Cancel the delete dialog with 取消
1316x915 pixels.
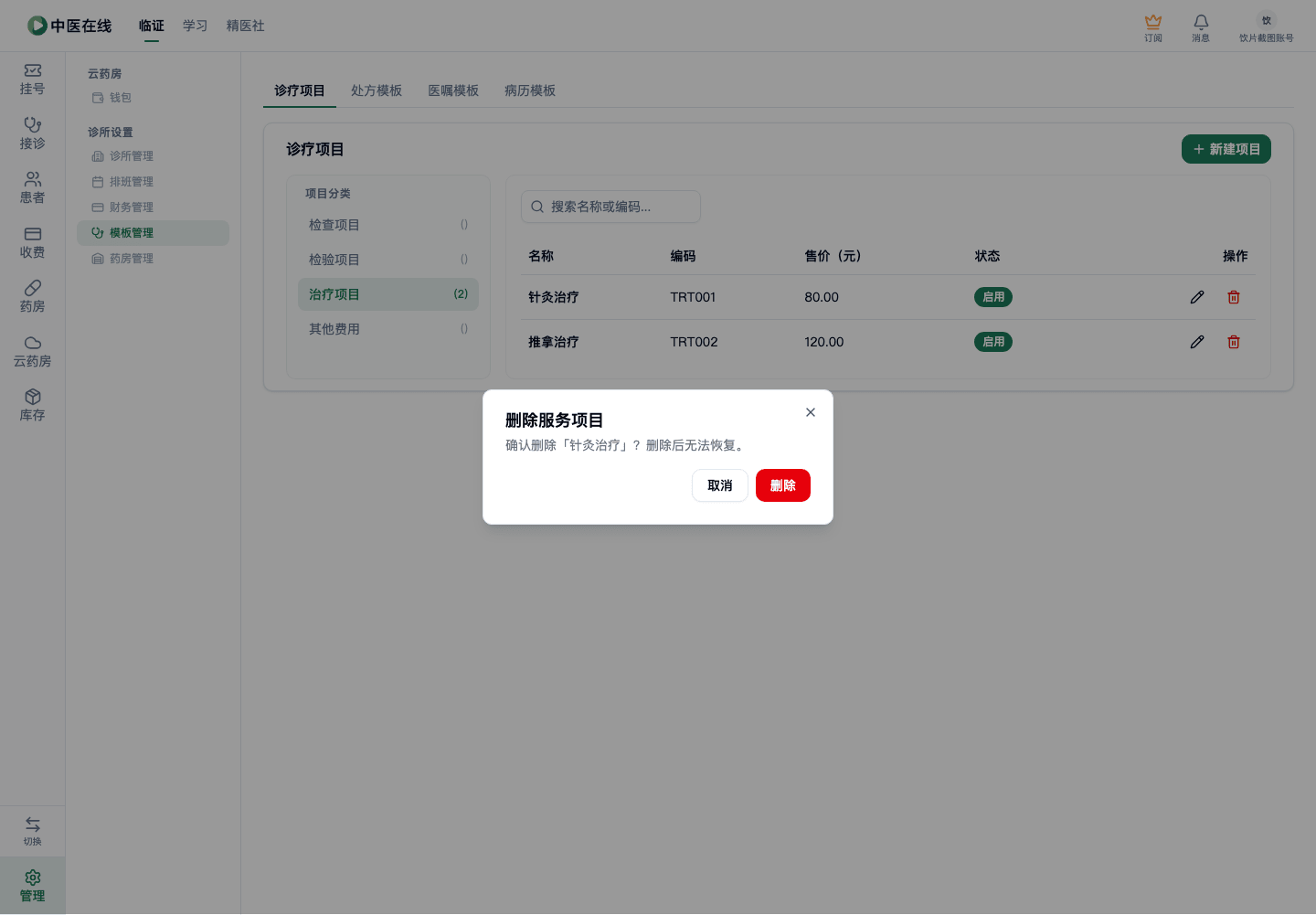[720, 485]
